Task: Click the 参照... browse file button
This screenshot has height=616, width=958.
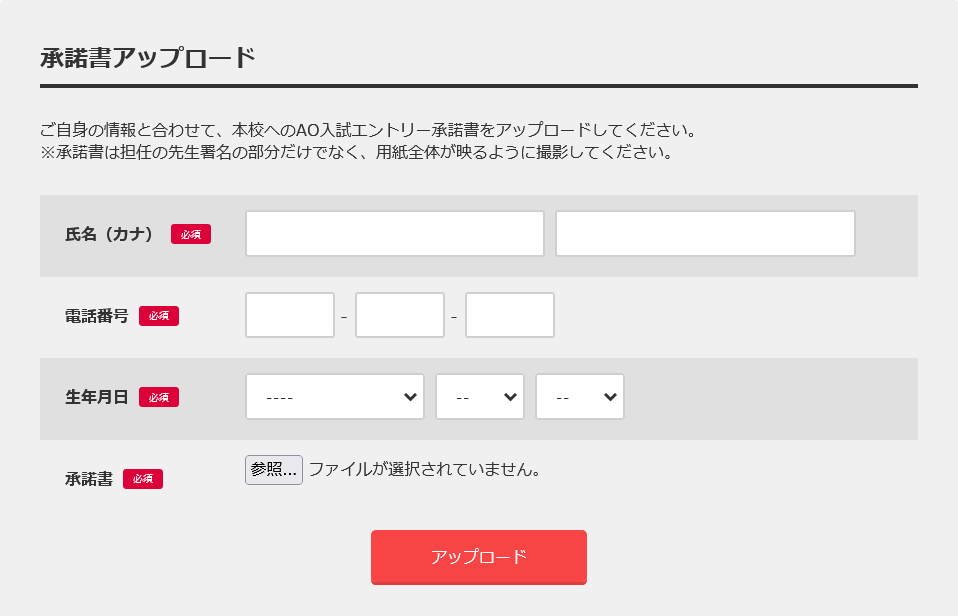Action: [x=274, y=470]
